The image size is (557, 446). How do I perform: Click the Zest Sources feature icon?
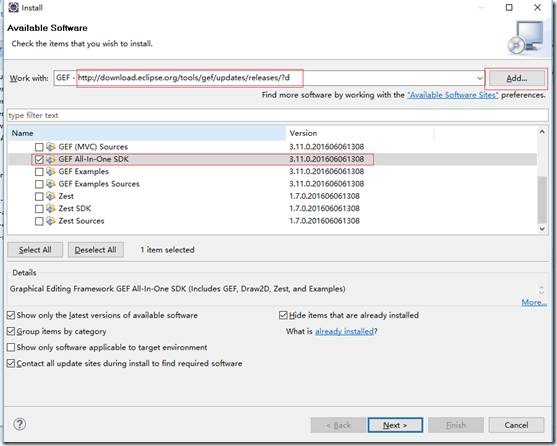click(51, 221)
